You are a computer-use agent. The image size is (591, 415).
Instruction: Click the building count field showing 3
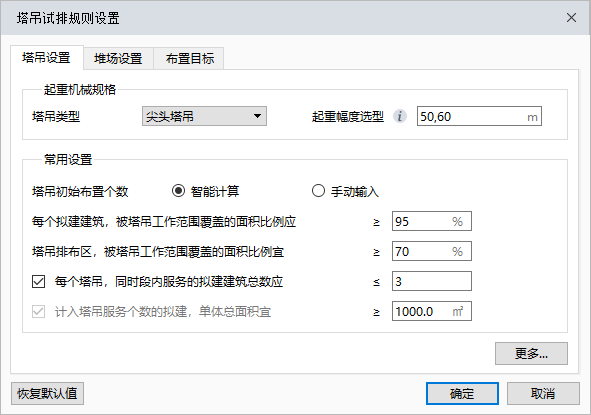pyautogui.click(x=432, y=281)
